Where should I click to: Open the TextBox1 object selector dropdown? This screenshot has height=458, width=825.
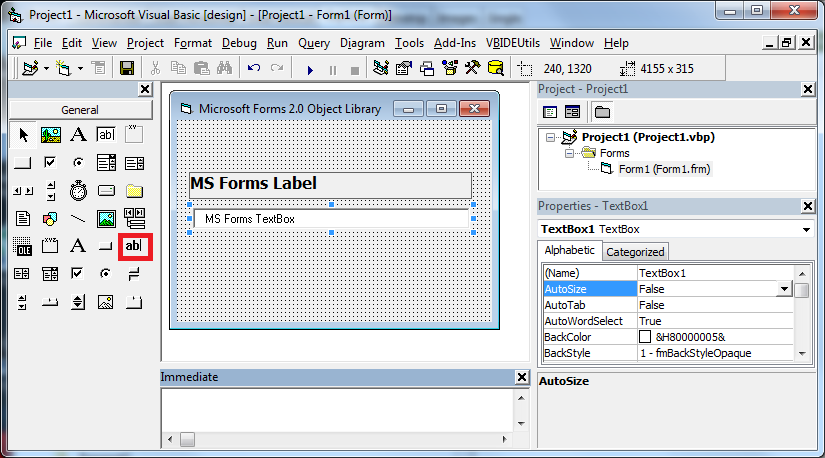click(x=806, y=230)
